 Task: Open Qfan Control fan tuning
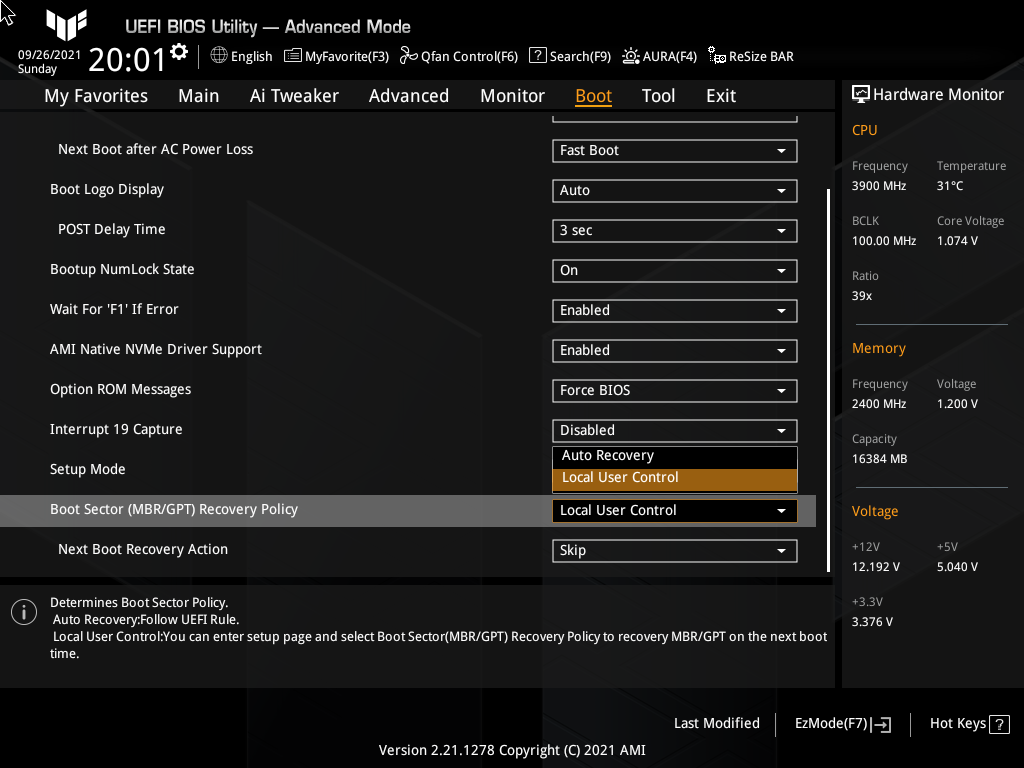(458, 56)
